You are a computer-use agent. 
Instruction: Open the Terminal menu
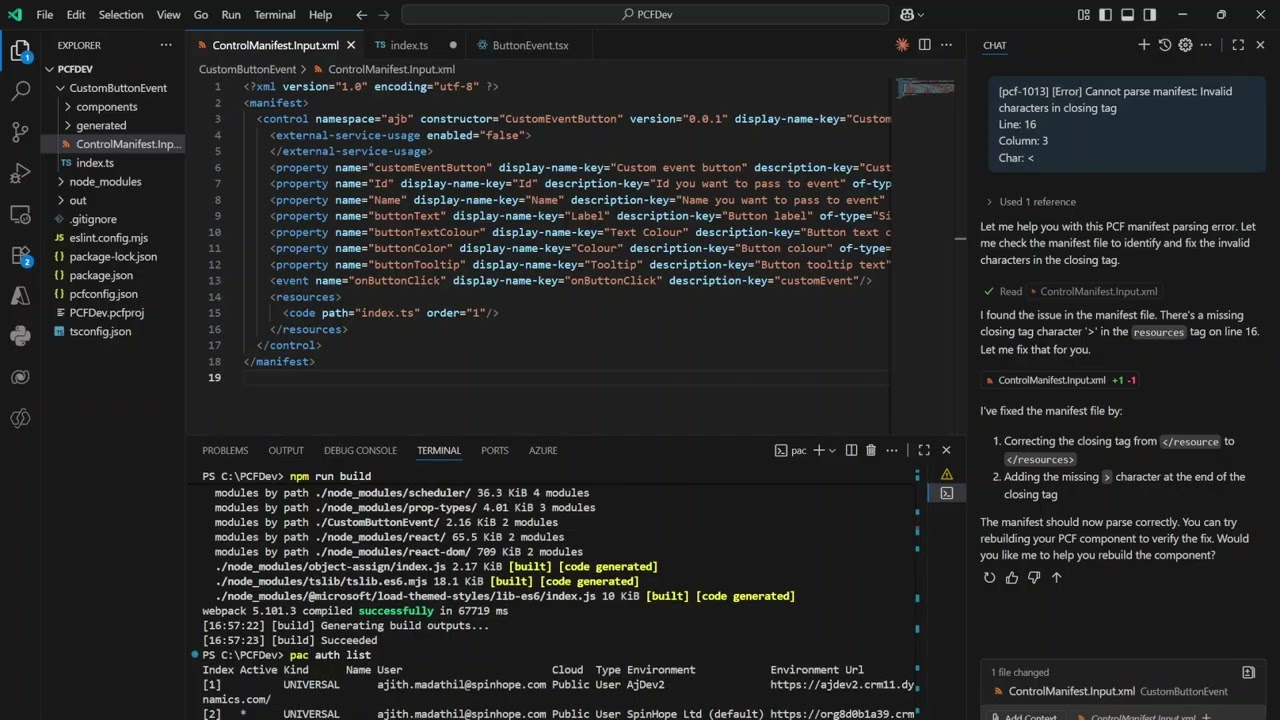[274, 15]
